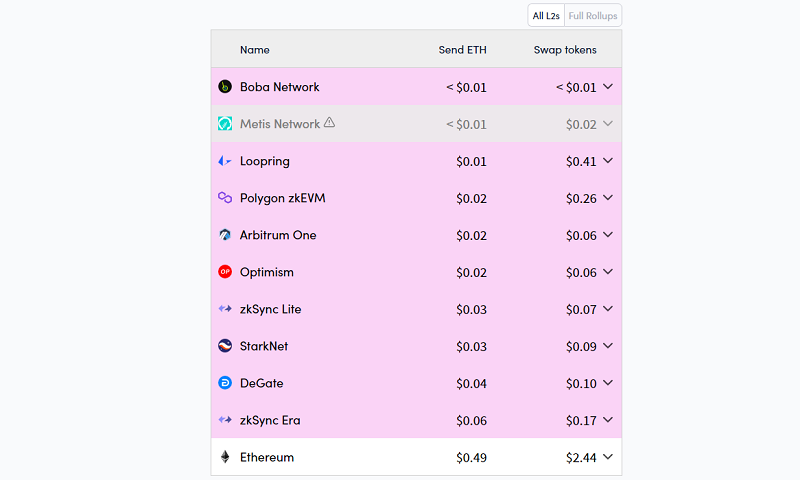Click the Polygon zkEVM logo icon

point(225,198)
